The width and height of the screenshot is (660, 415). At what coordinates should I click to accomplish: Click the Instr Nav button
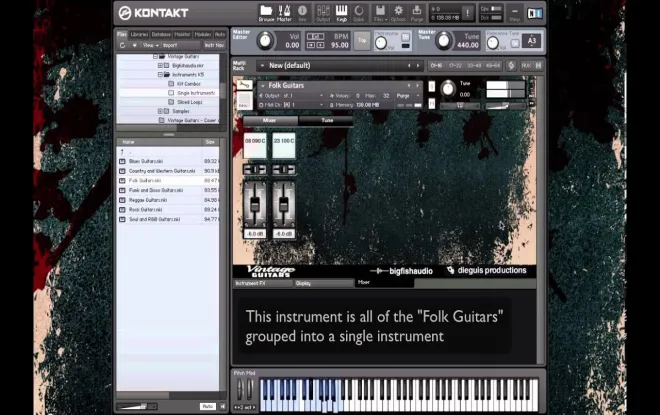click(x=214, y=45)
